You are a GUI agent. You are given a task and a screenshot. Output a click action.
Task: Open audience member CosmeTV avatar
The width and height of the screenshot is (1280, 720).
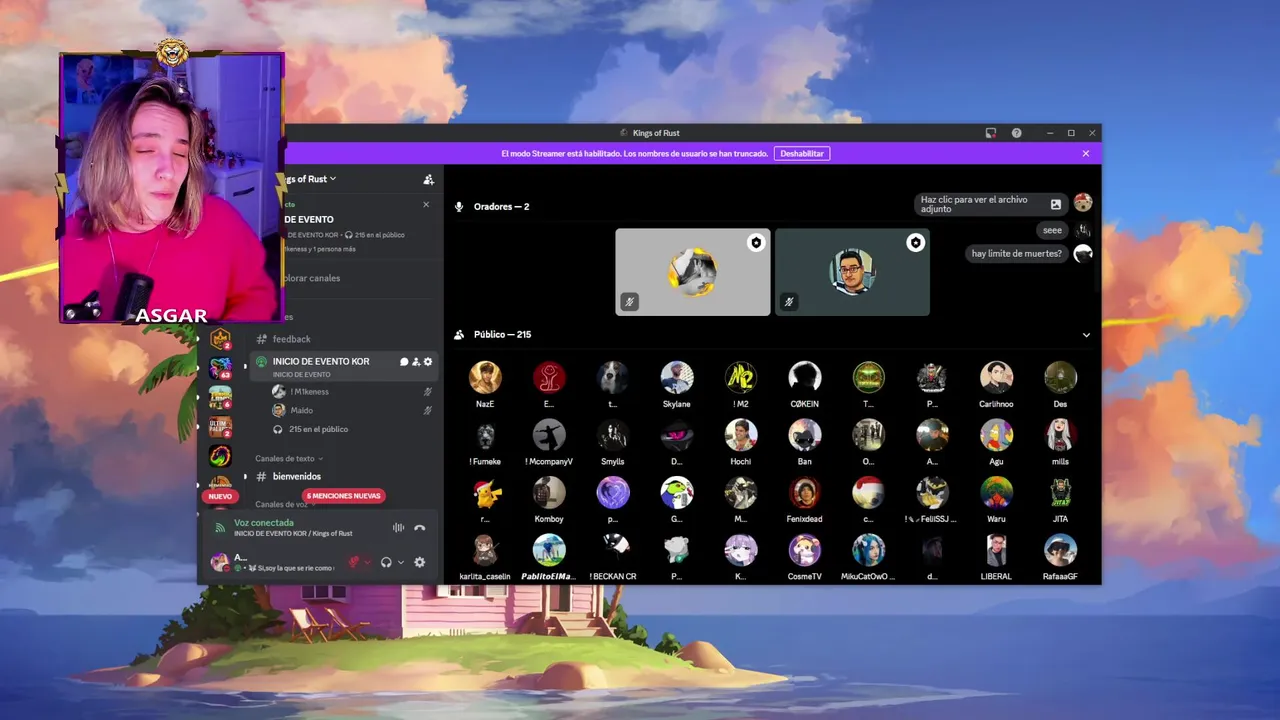(805, 550)
